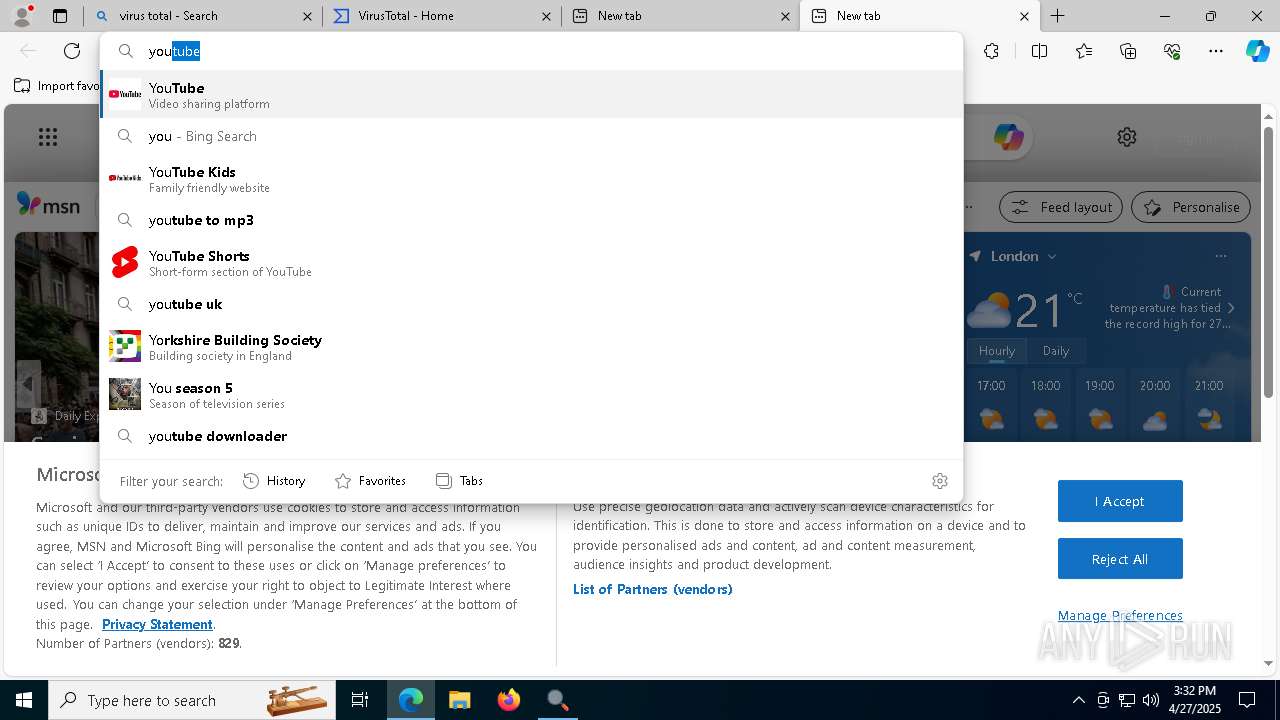Image resolution: width=1280 pixels, height=720 pixels.
Task: Click Import favorites in bookmarks bar
Action: [x=58, y=86]
